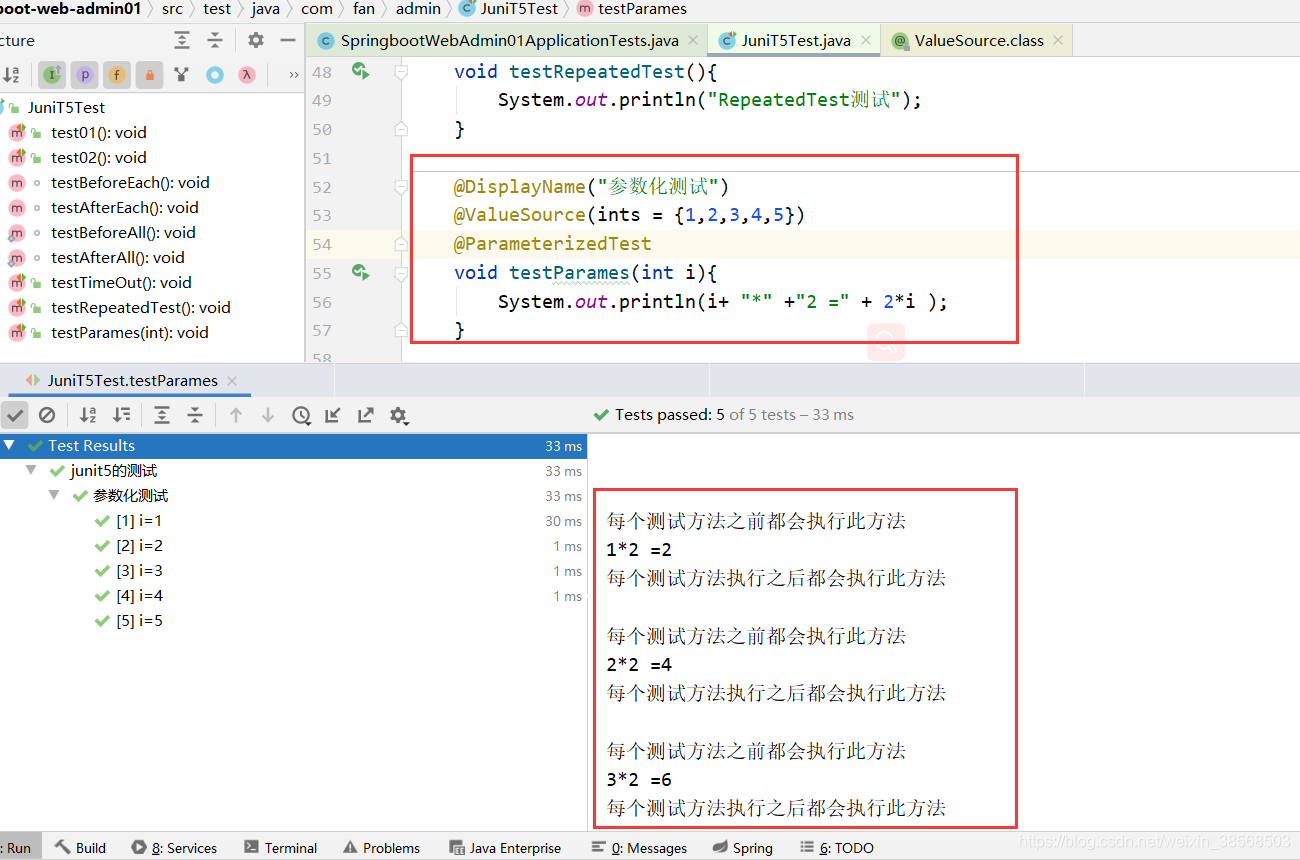
Task: Collapse the junit5的测试 tree node
Action: [x=31, y=471]
